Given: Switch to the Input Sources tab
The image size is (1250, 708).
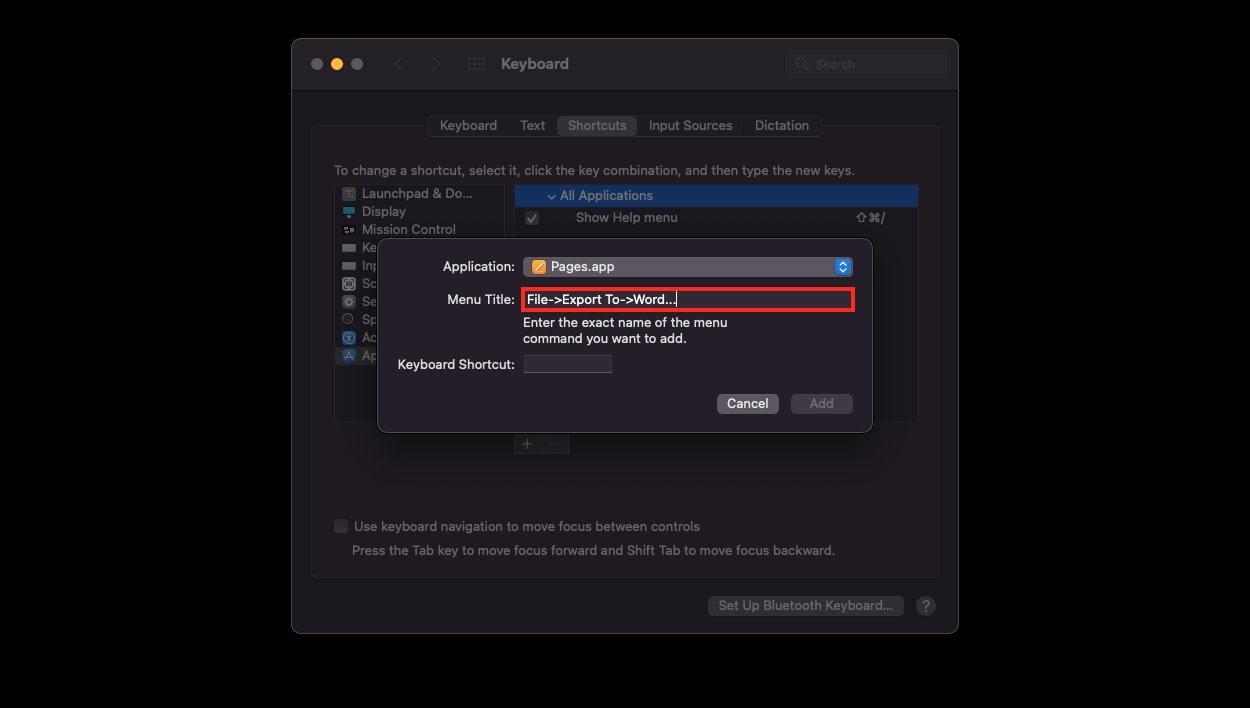Looking at the screenshot, I should (690, 126).
